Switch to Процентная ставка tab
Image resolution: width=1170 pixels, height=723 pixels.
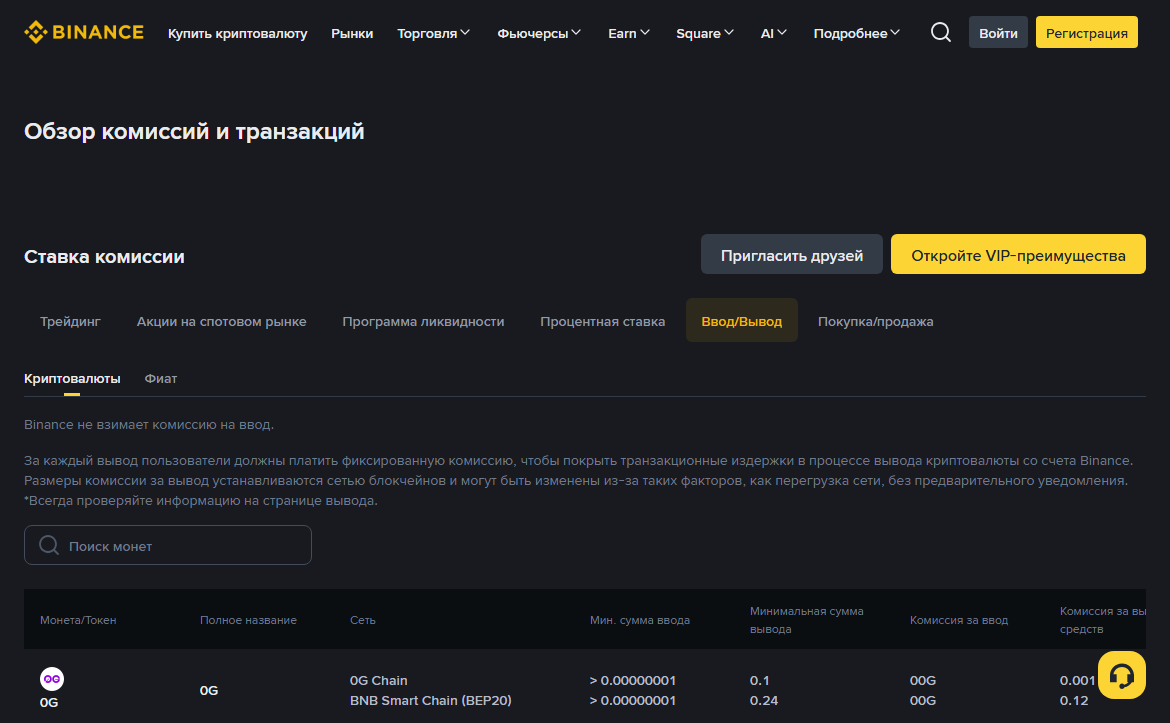pos(602,321)
